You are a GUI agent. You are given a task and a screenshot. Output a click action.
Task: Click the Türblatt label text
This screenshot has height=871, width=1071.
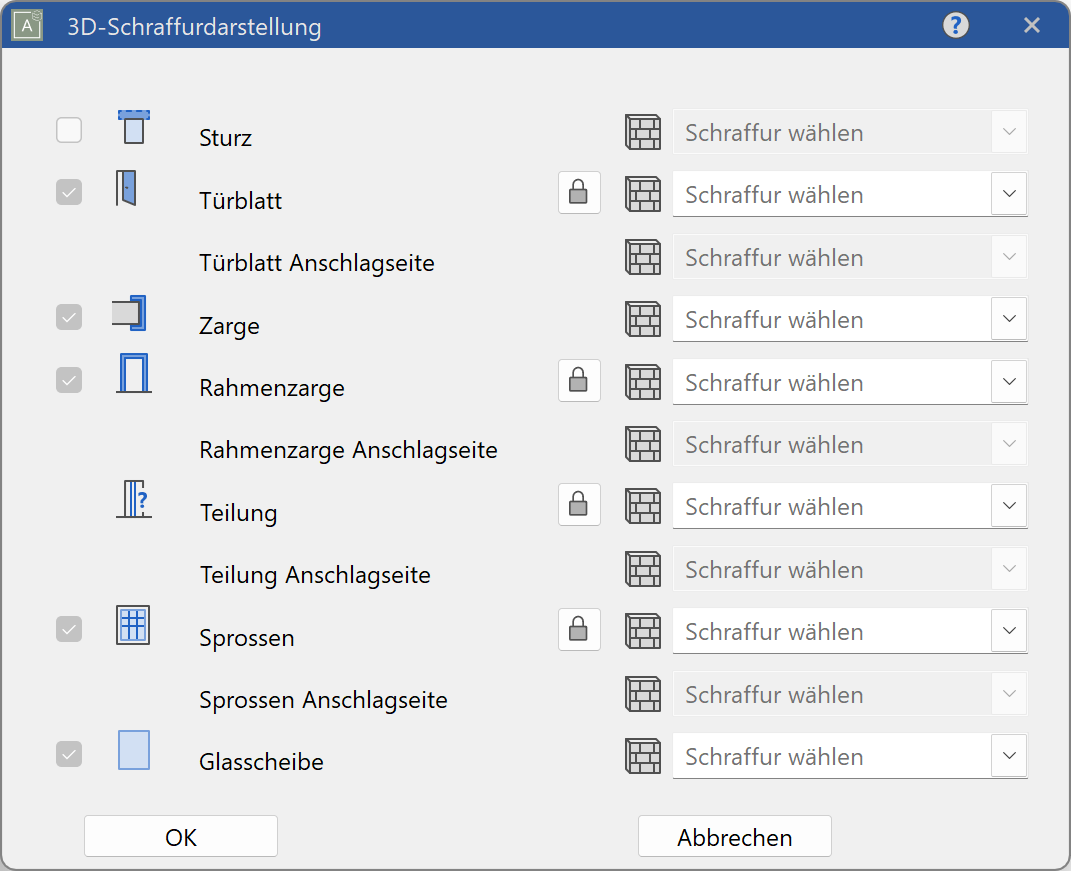click(240, 201)
